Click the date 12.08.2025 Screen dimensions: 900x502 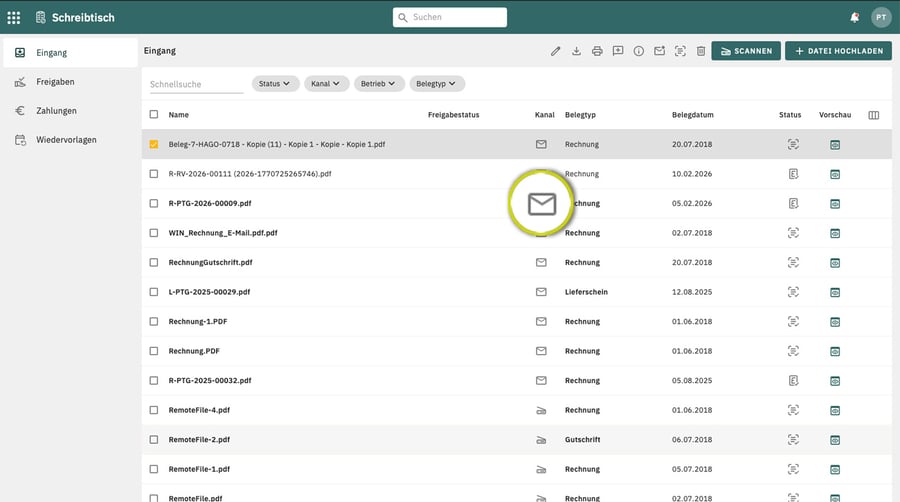point(692,292)
